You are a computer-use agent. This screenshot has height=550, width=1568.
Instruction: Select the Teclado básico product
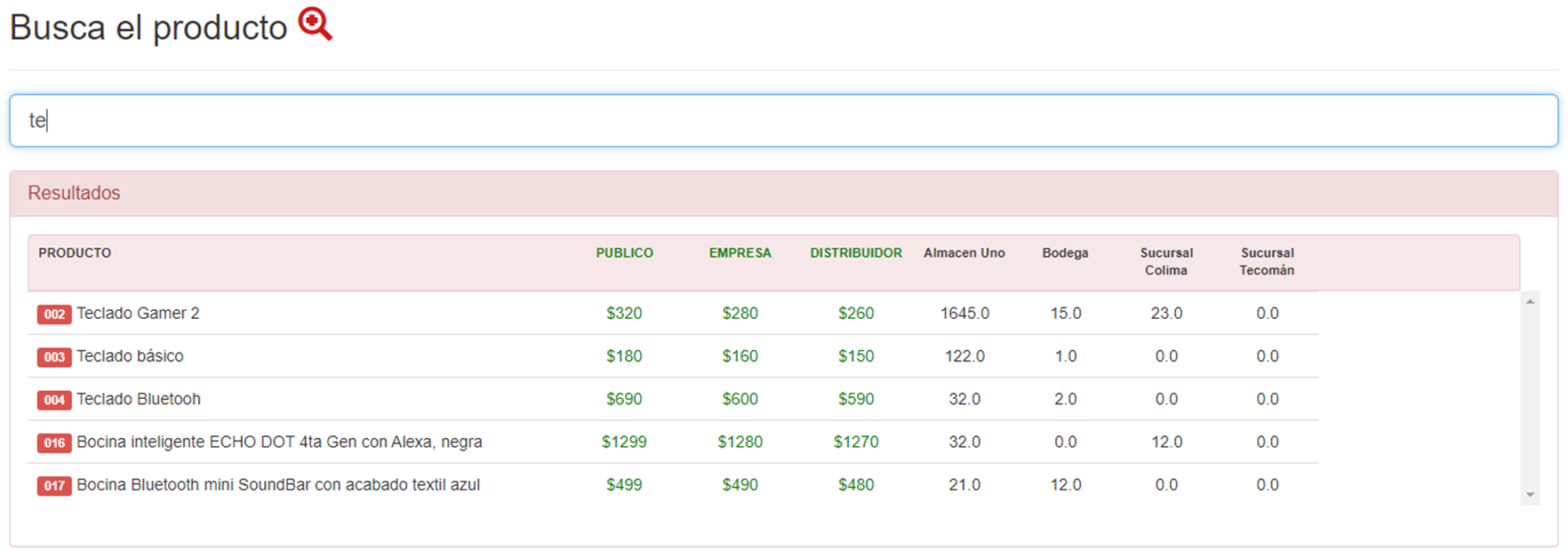tap(130, 356)
